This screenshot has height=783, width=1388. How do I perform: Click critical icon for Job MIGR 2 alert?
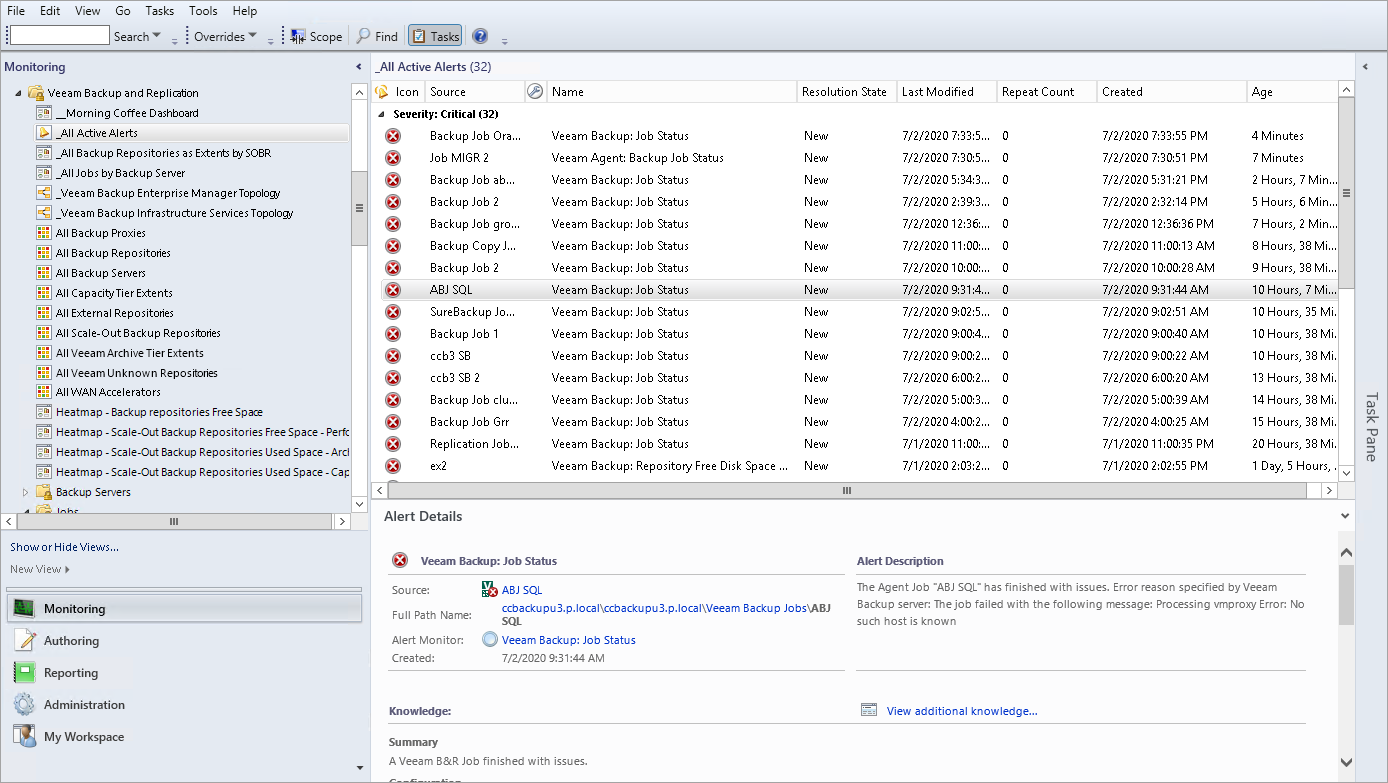pos(393,158)
